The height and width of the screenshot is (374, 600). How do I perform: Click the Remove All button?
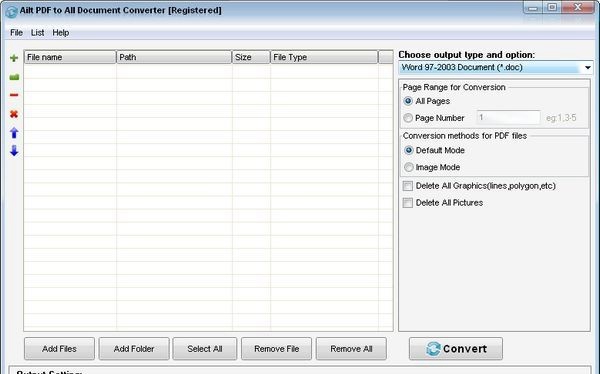click(351, 349)
